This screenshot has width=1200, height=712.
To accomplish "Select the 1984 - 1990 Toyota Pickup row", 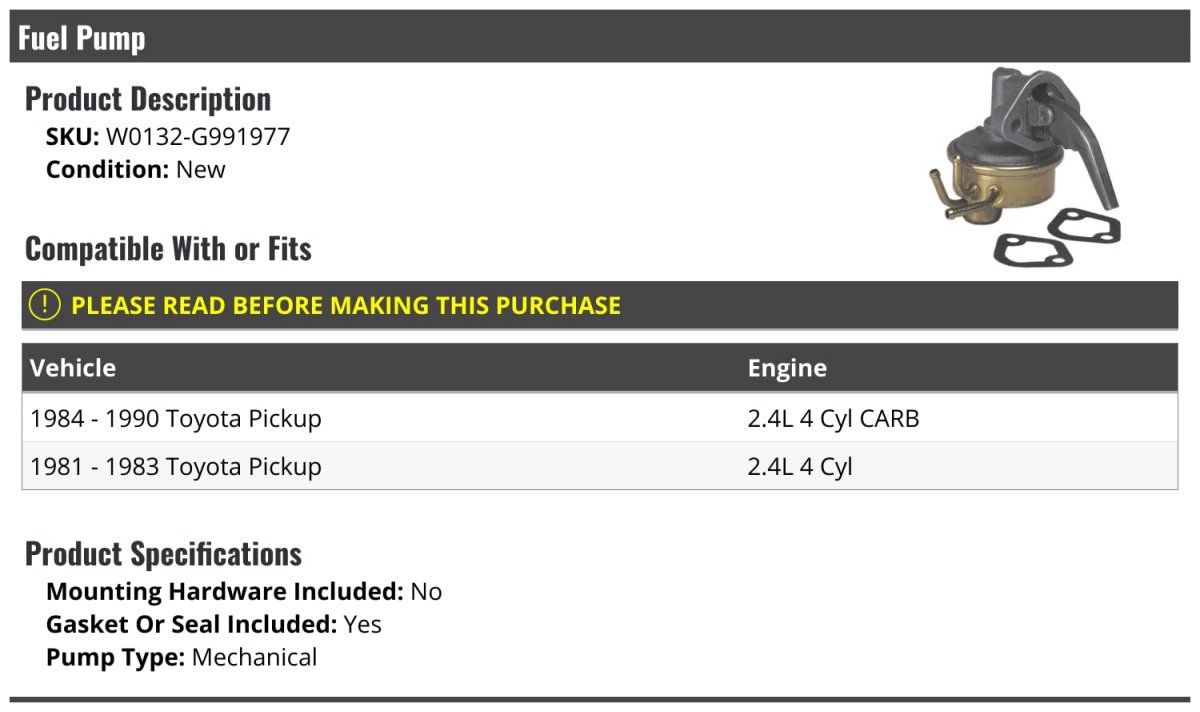I will [600, 419].
